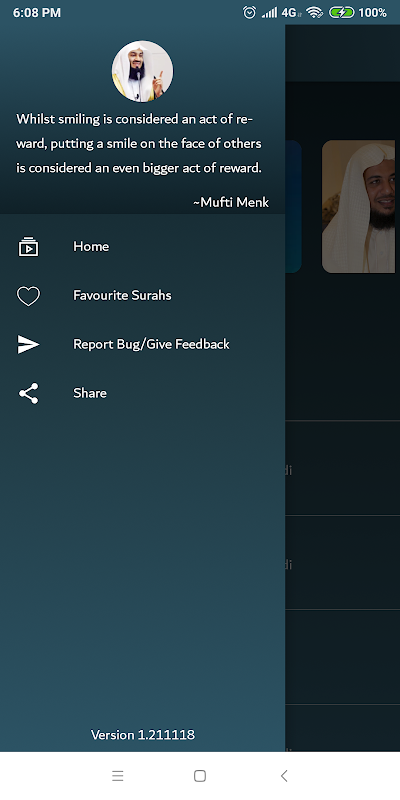Tap the battery charging indicator
Screen dimensions: 400x800
click(x=341, y=13)
